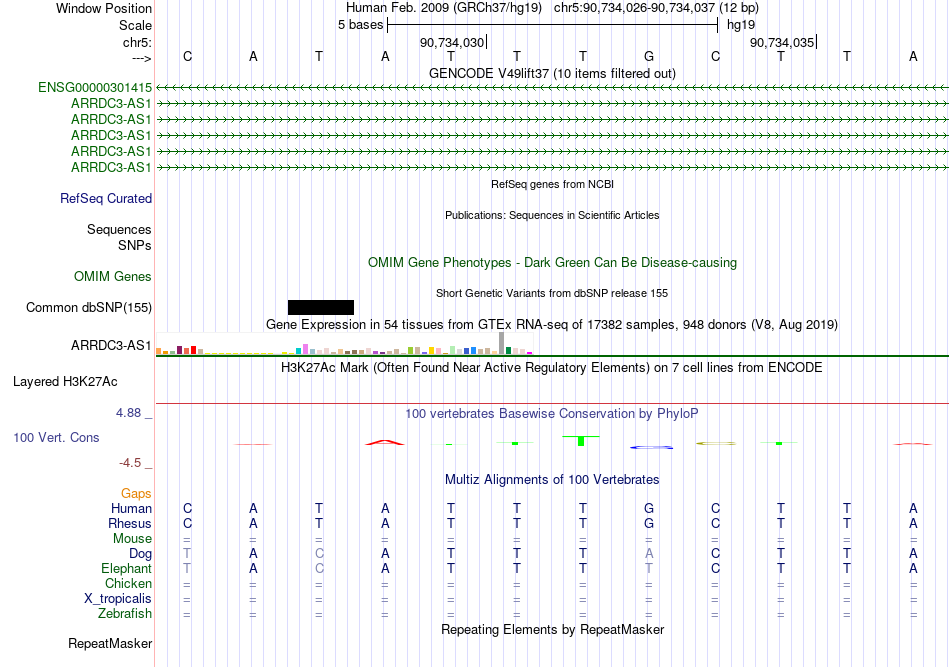Click the blue negative PhyloP bar
The image size is (950, 667).
coord(651,447)
